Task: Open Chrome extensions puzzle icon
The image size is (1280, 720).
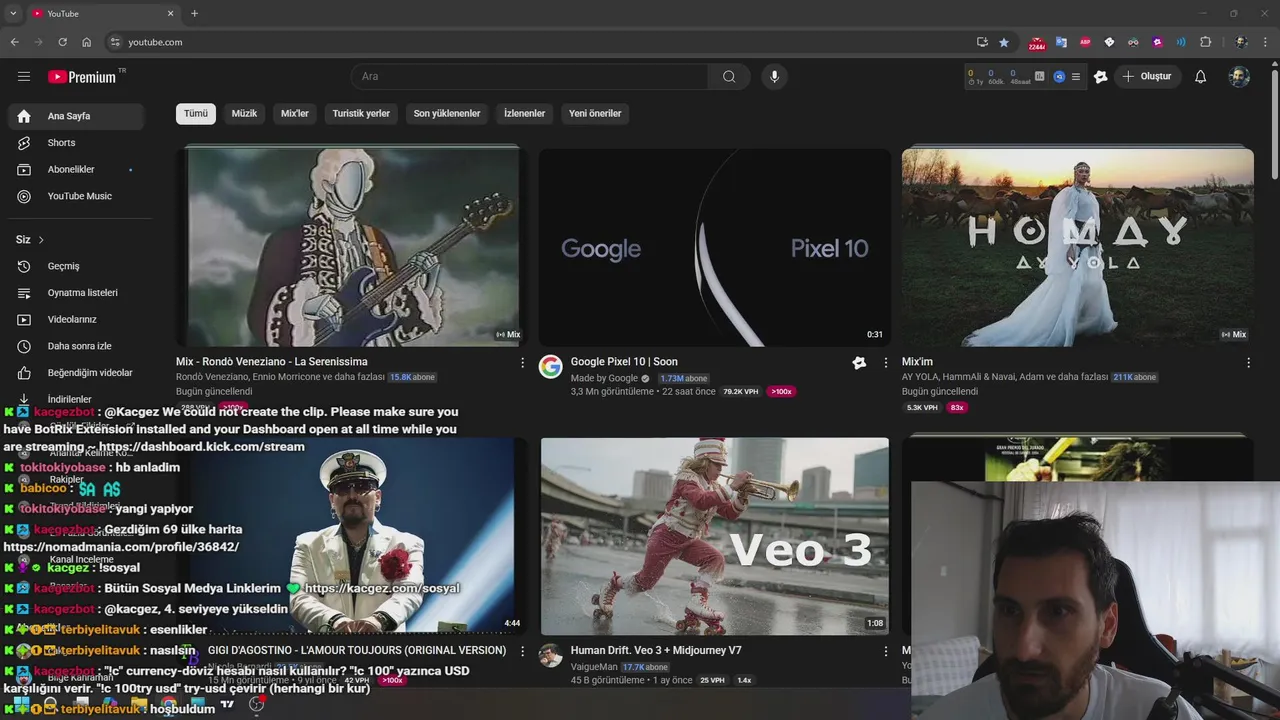Action: coord(1205,42)
